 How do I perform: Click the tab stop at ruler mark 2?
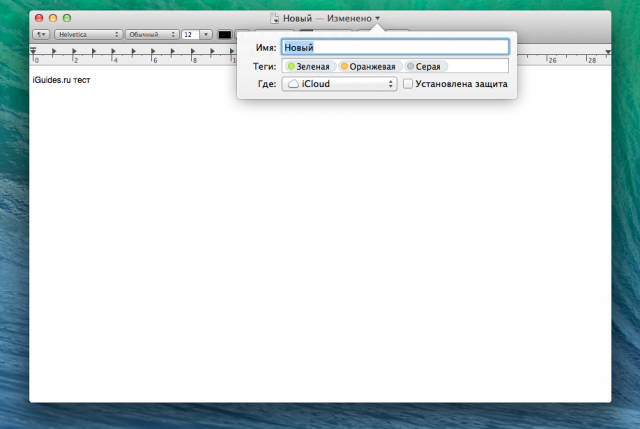[74, 51]
